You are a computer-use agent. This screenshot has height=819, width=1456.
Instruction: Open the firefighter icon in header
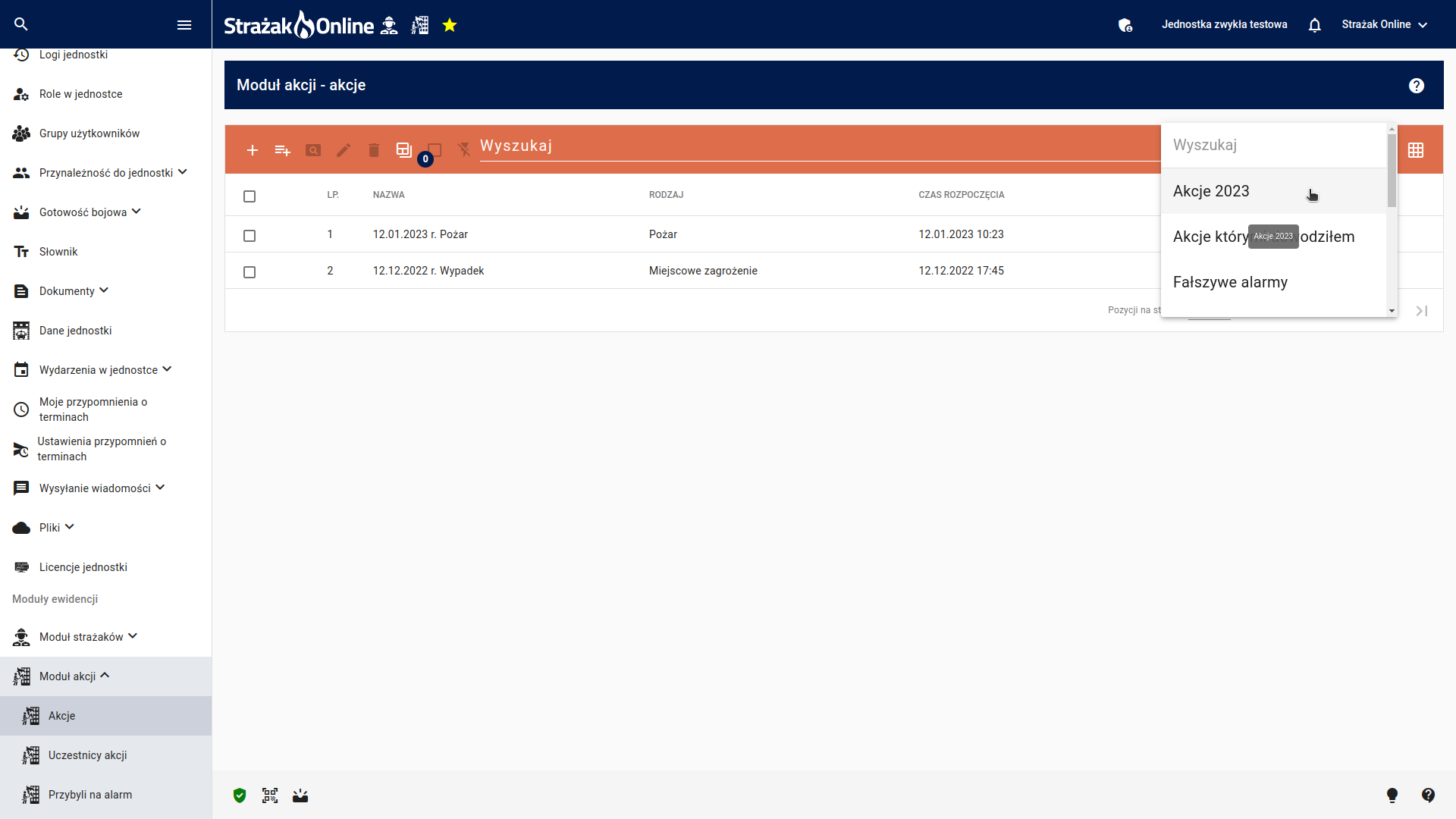[x=389, y=25]
